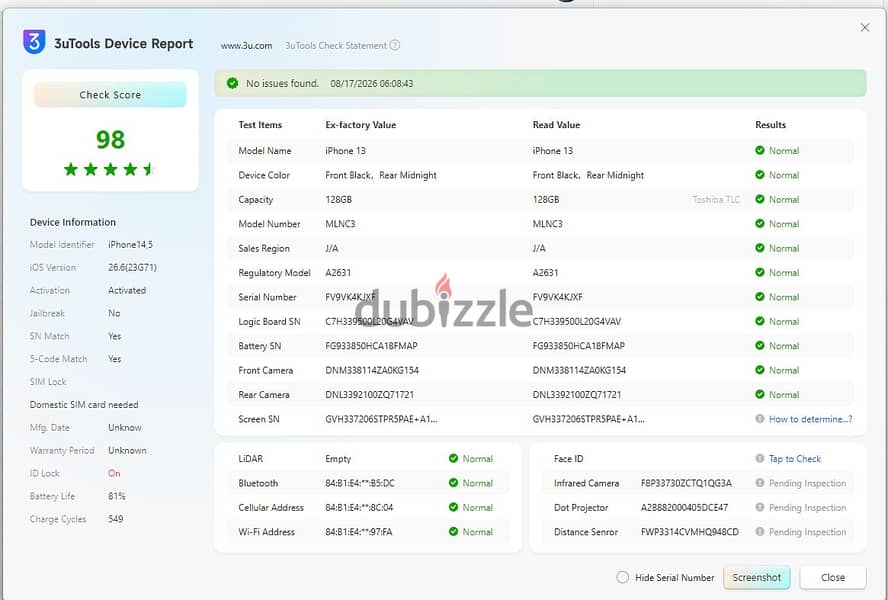Viewport: 888px width, 600px height.
Task: Click Dot Projector serial A2B882000405DCE47
Action: [x=684, y=507]
